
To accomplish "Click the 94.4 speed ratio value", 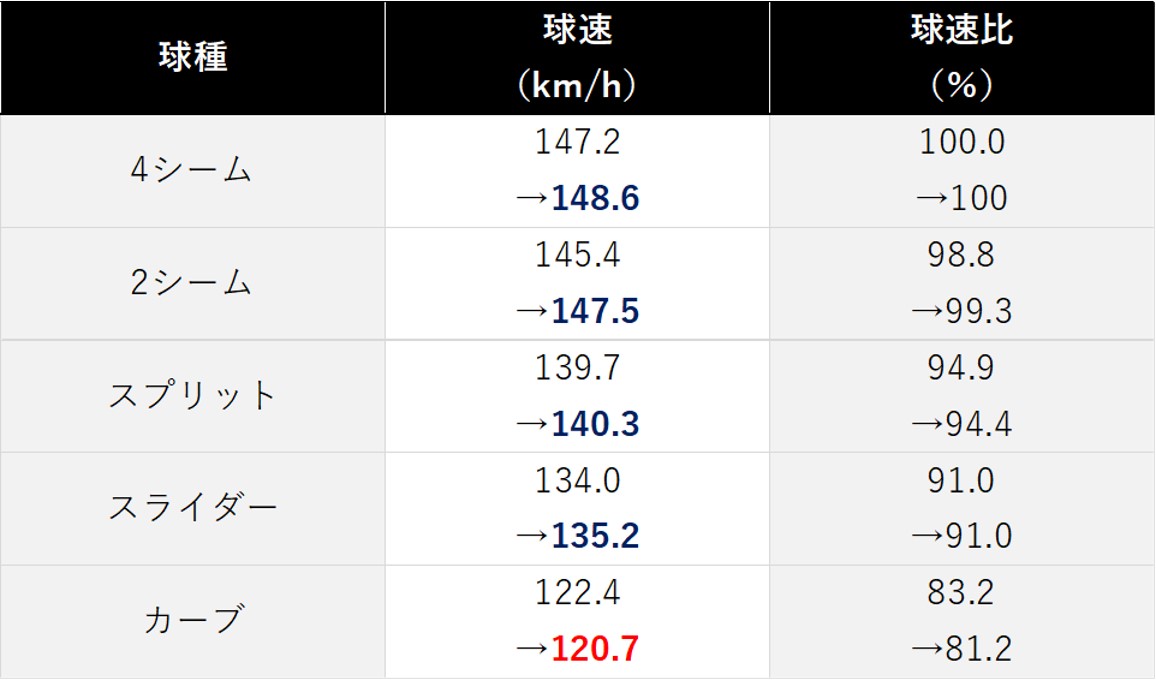I will (978, 424).
